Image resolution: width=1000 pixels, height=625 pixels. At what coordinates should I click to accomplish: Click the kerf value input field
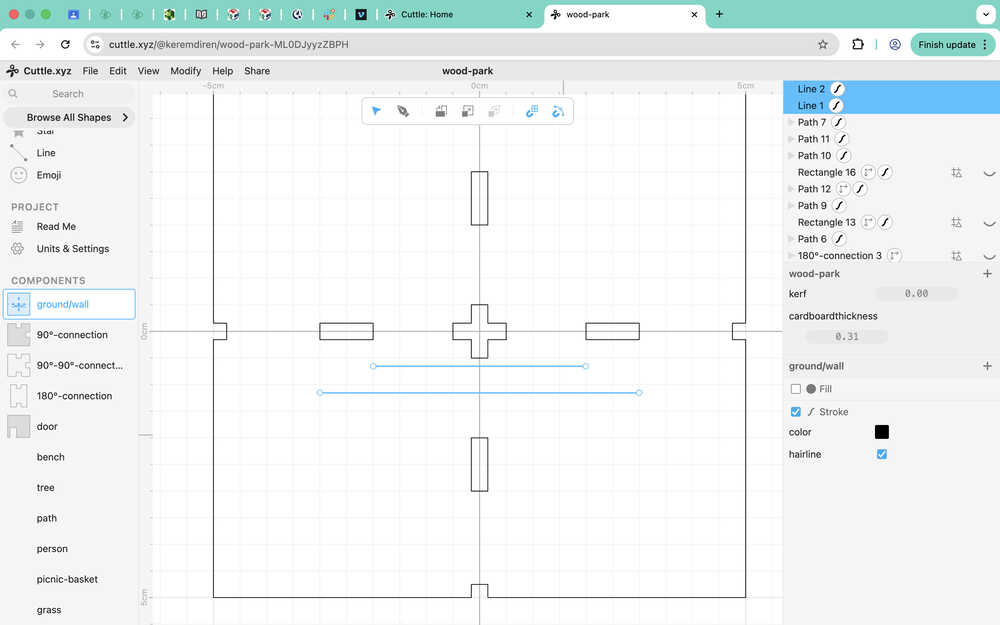pos(916,294)
